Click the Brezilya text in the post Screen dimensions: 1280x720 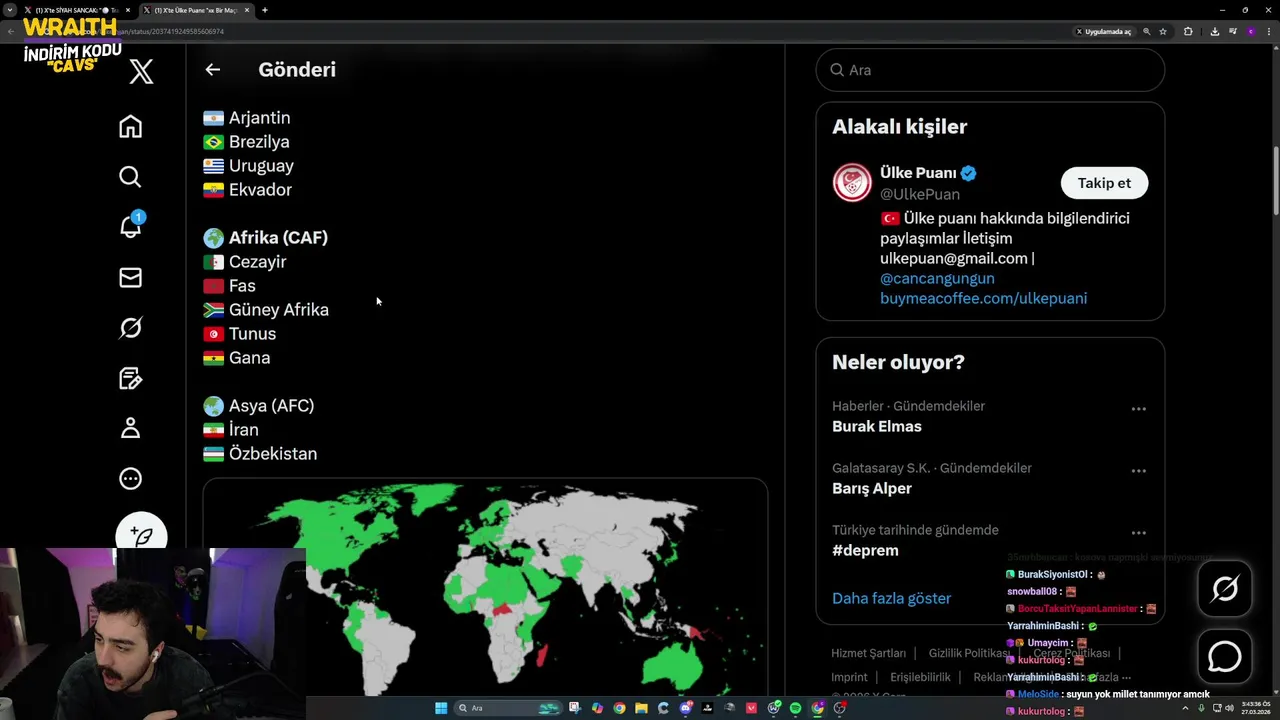click(259, 141)
